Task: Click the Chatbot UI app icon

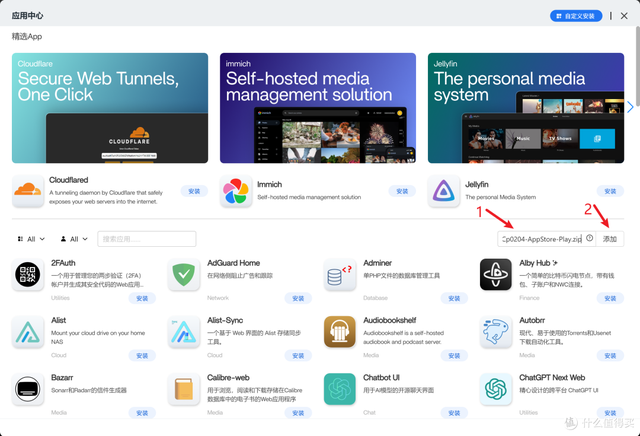Action: coord(340,389)
